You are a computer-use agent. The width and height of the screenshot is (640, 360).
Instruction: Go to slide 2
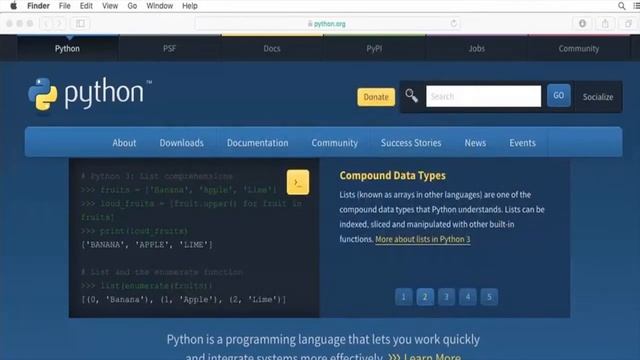(x=425, y=297)
